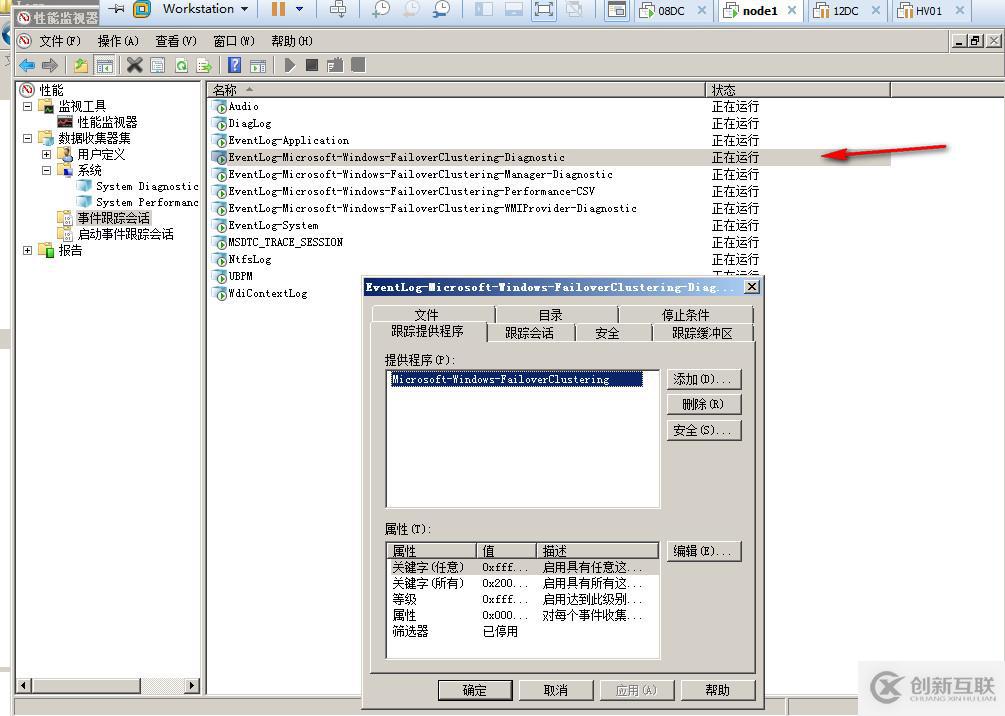
Task: Click the 删除(R) button
Action: click(703, 404)
